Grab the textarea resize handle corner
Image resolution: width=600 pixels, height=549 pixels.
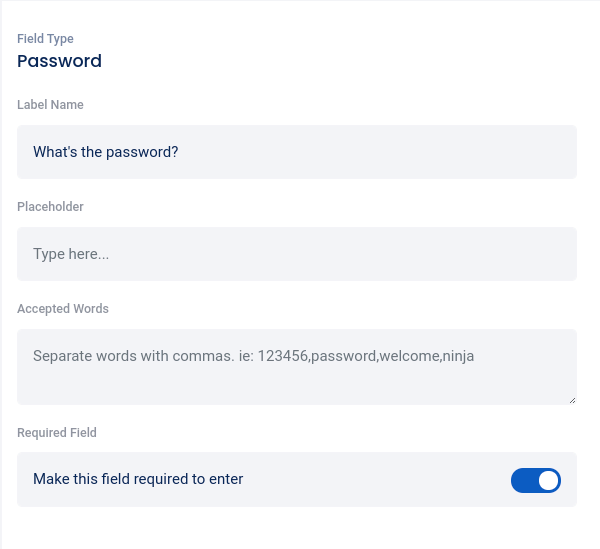[572, 400]
